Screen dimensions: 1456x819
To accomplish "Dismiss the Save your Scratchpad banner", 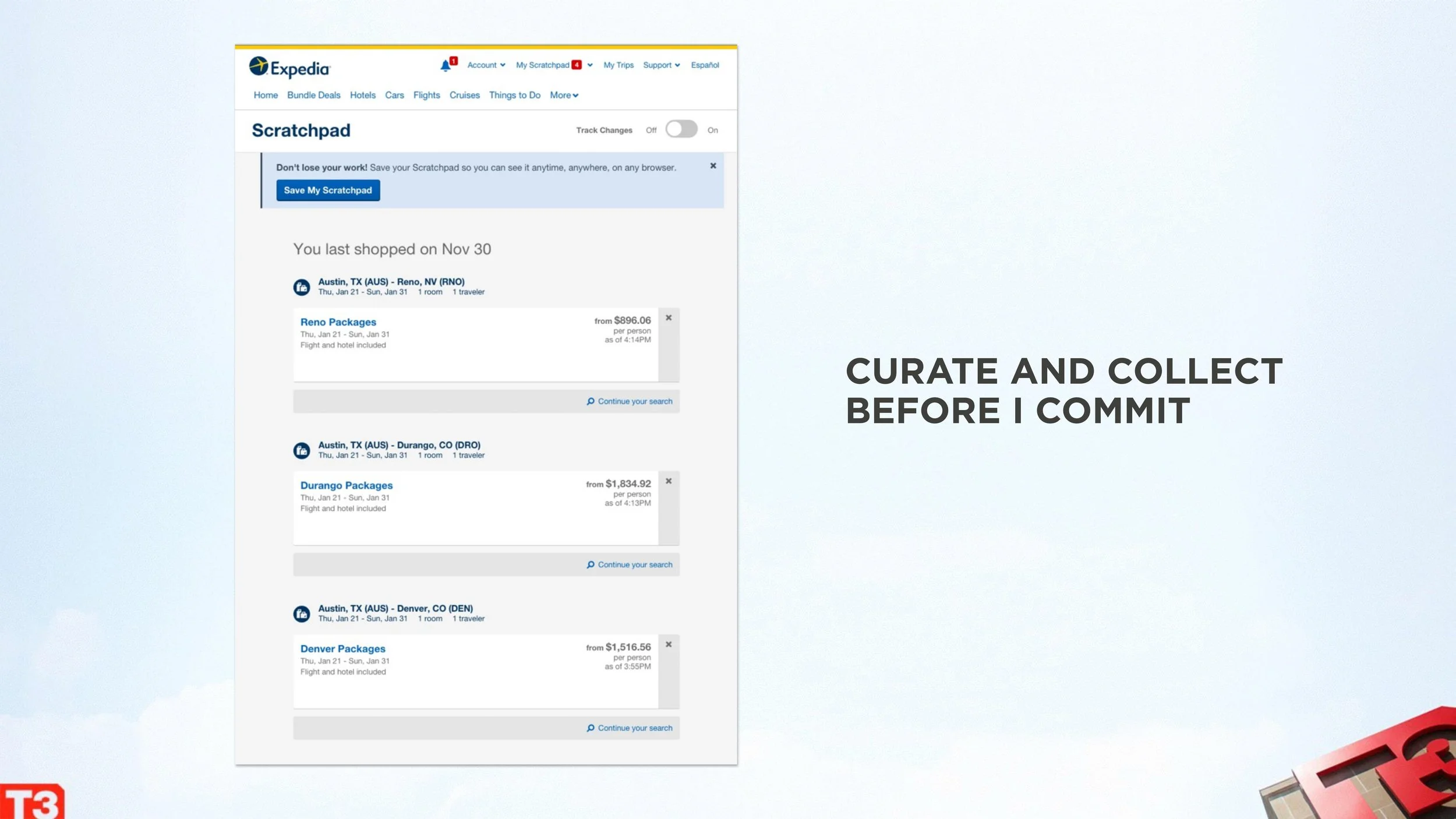I will coord(713,166).
